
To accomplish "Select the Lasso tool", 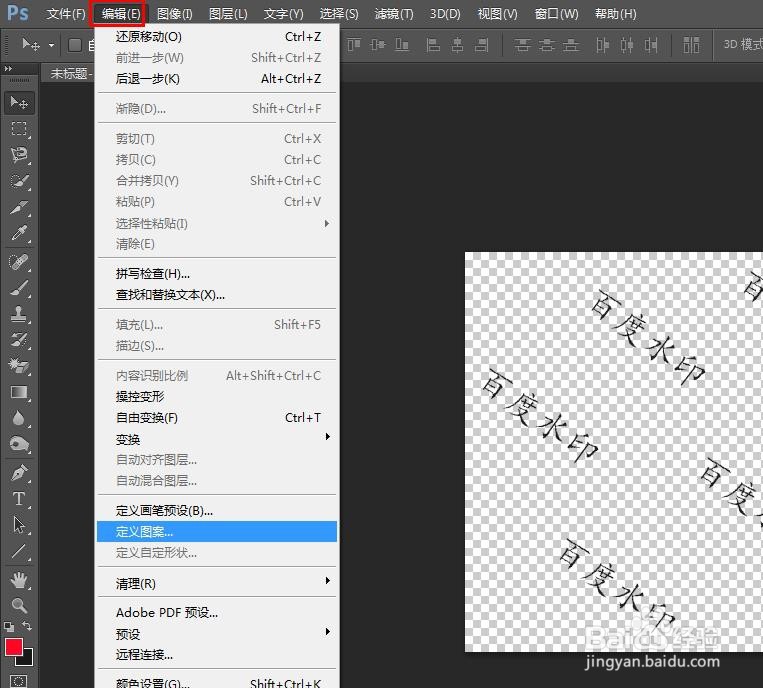I will click(x=19, y=155).
